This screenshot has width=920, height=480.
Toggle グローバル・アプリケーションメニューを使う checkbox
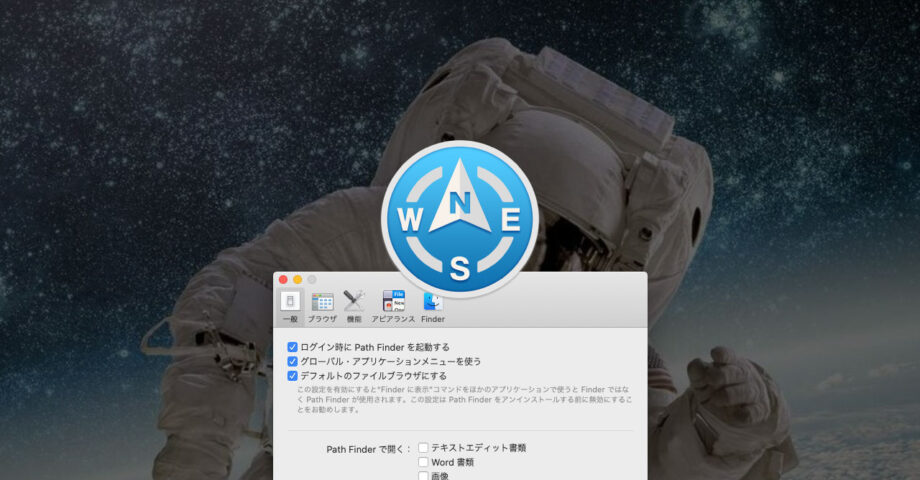[292, 361]
